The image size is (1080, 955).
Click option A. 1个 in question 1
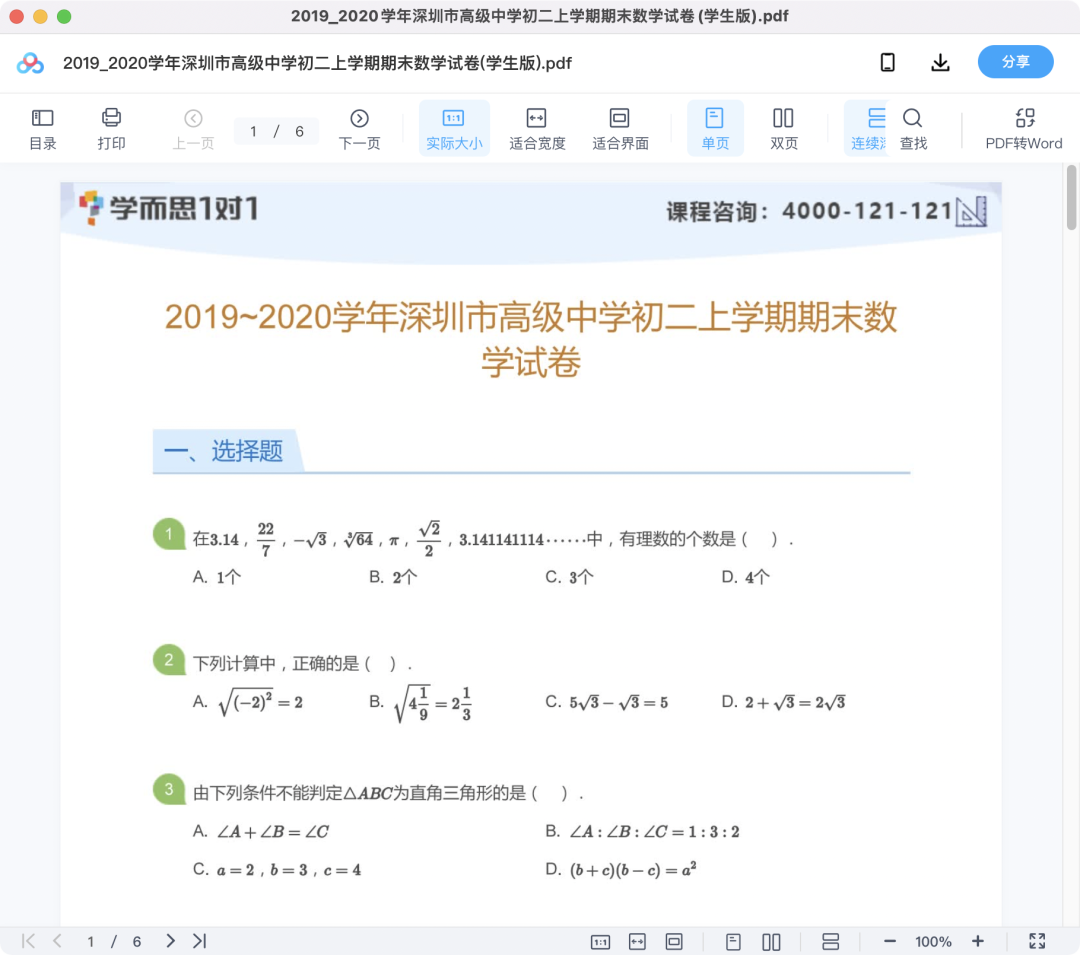pos(217,577)
